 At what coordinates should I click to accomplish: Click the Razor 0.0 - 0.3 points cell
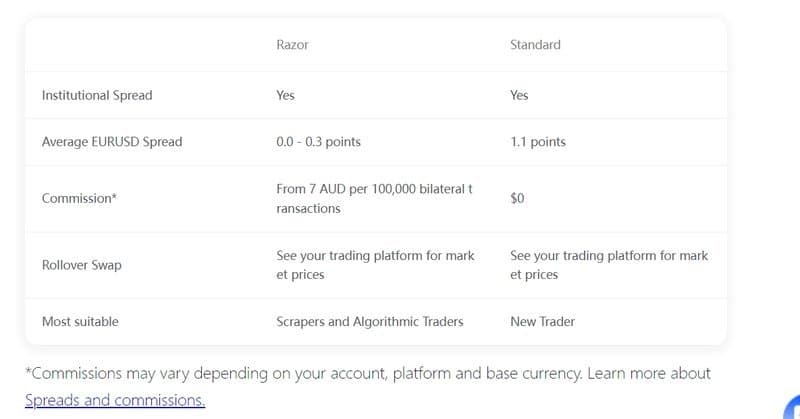318,142
